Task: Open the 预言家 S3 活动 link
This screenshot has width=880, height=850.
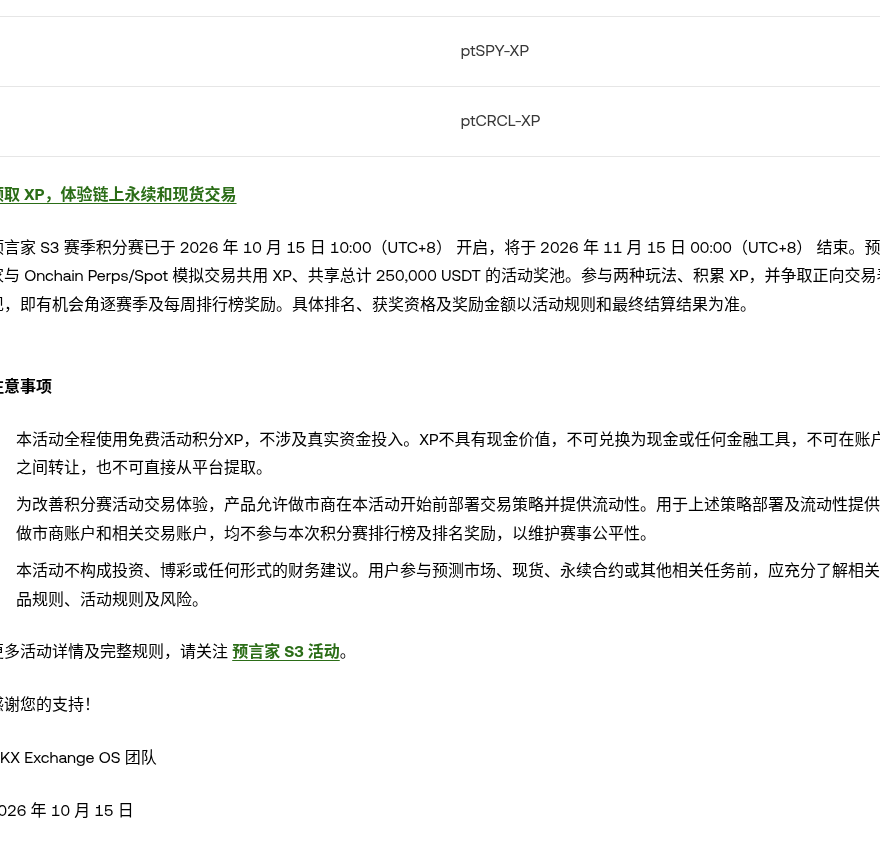Action: tap(286, 651)
